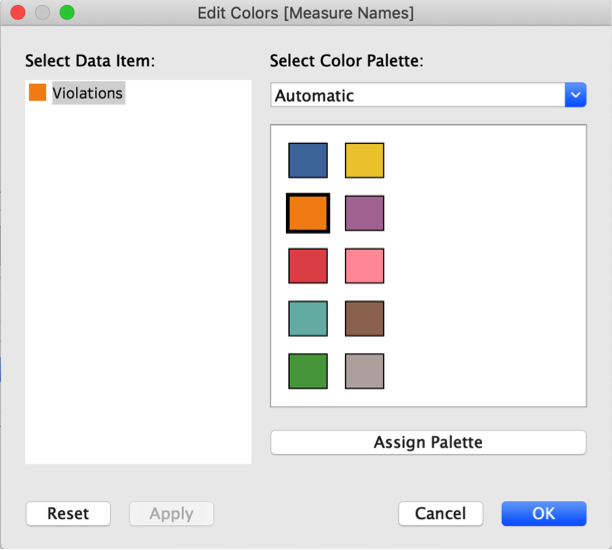Cancel the Edit Colors dialog

point(440,514)
